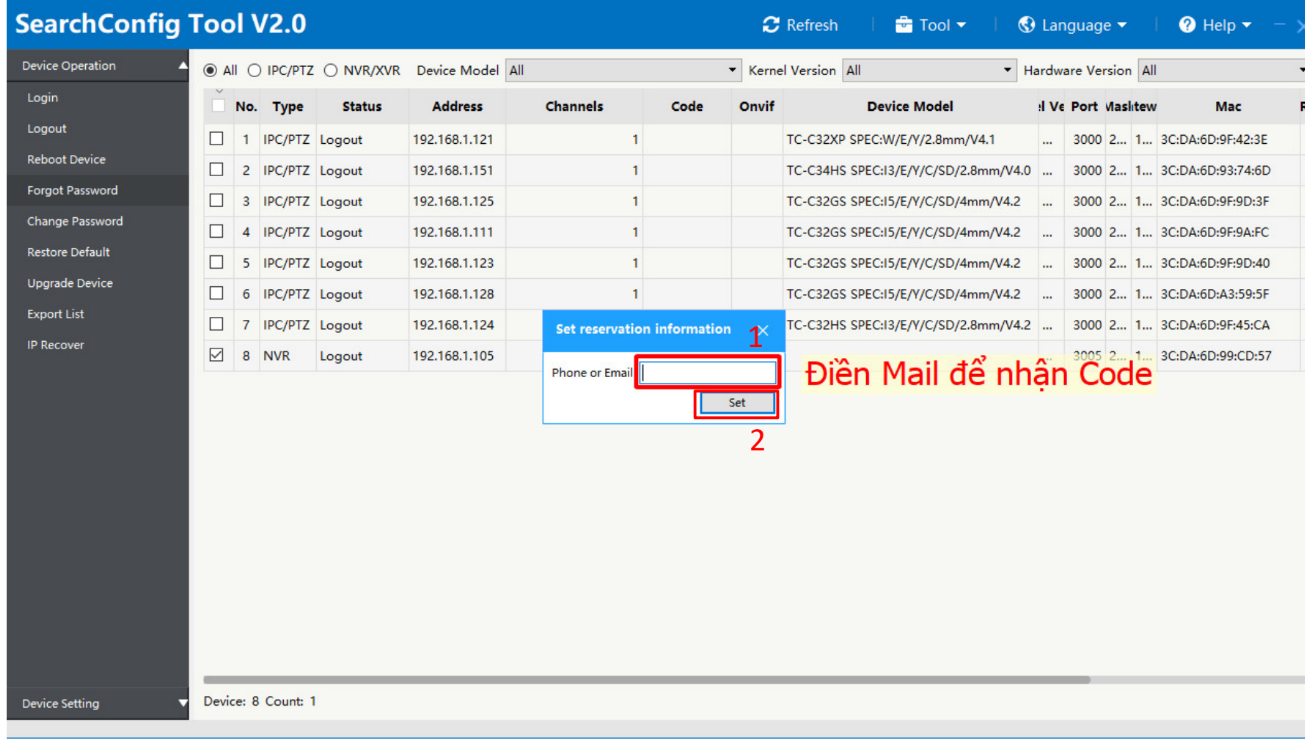Expand the Kernel Version dropdown

929,71
